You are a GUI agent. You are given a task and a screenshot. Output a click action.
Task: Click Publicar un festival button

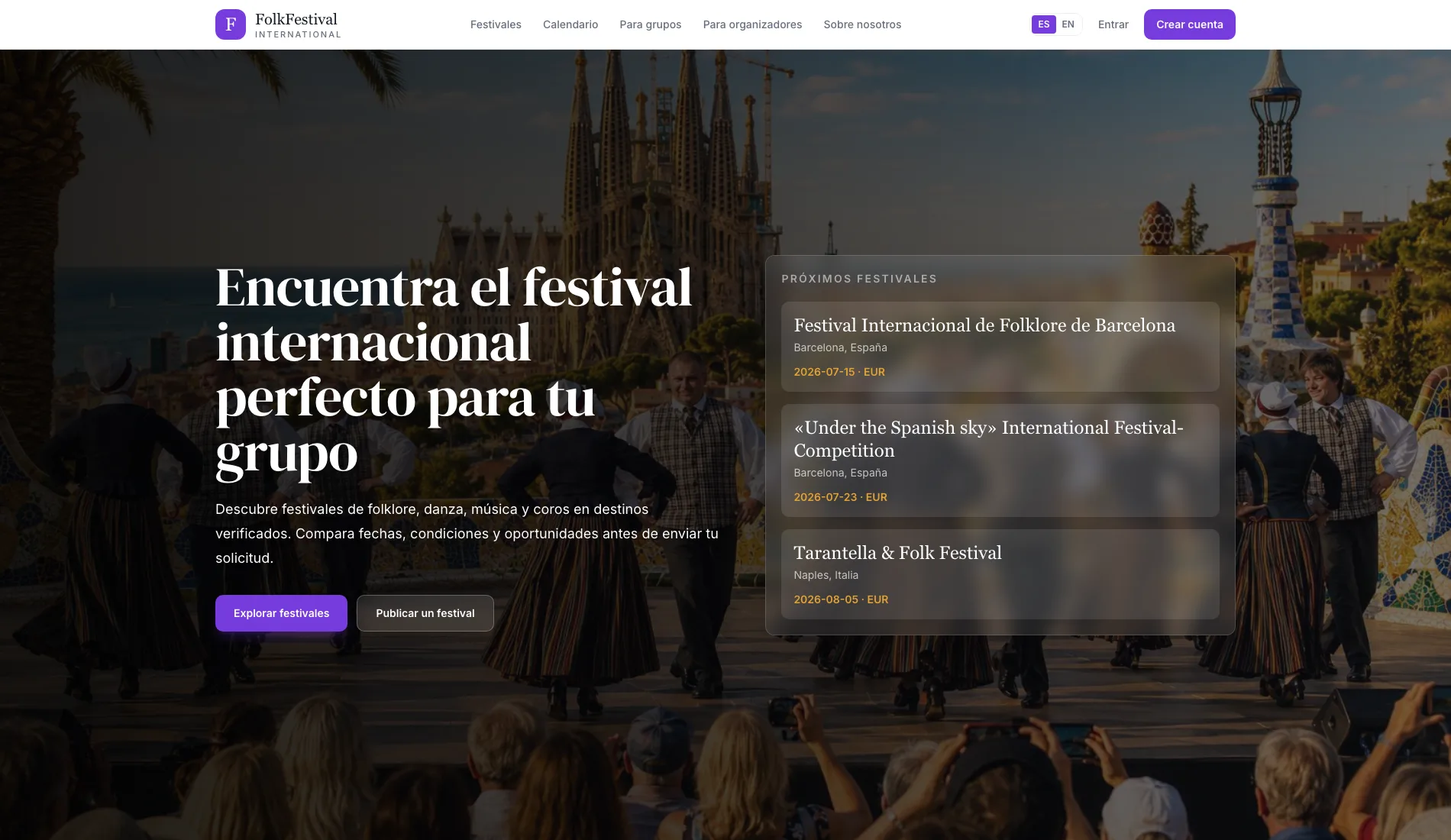pos(425,613)
